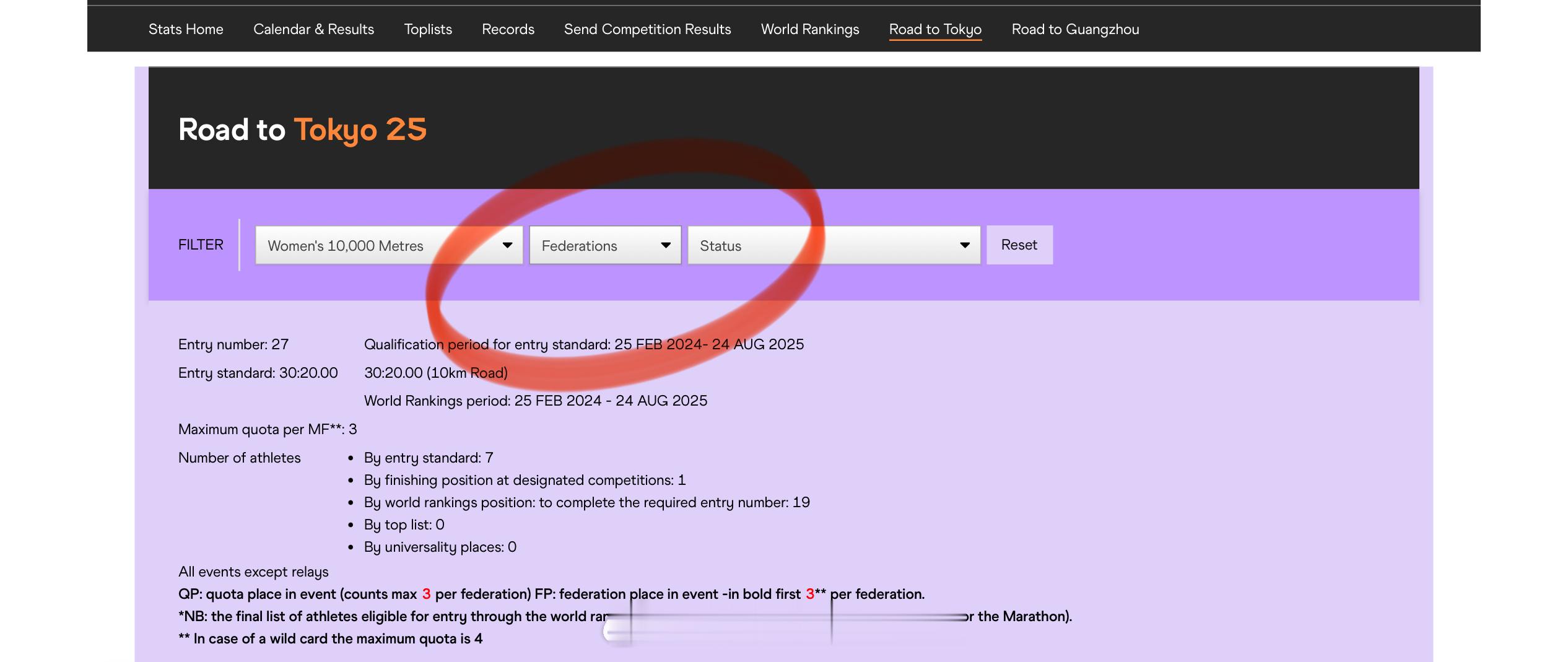Image resolution: width=1568 pixels, height=662 pixels.
Task: Open the Status filter dropdown
Action: coord(834,245)
